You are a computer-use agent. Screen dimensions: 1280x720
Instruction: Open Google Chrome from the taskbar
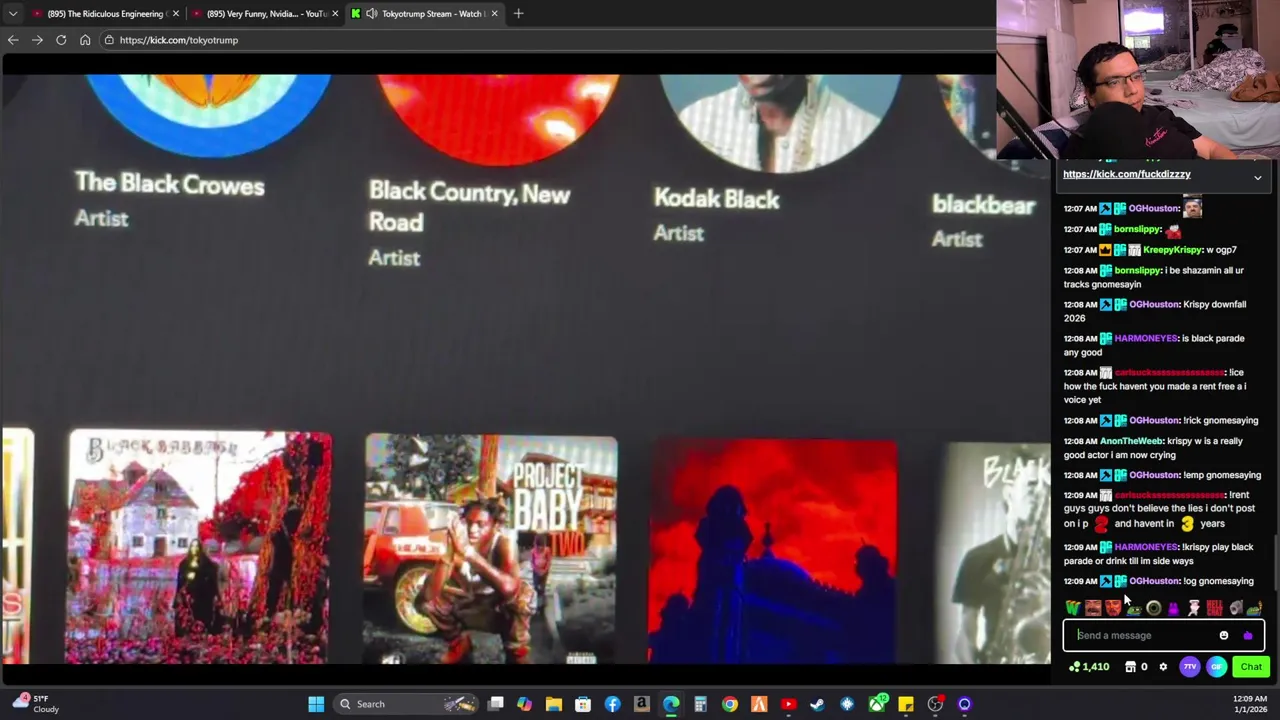[x=729, y=704]
